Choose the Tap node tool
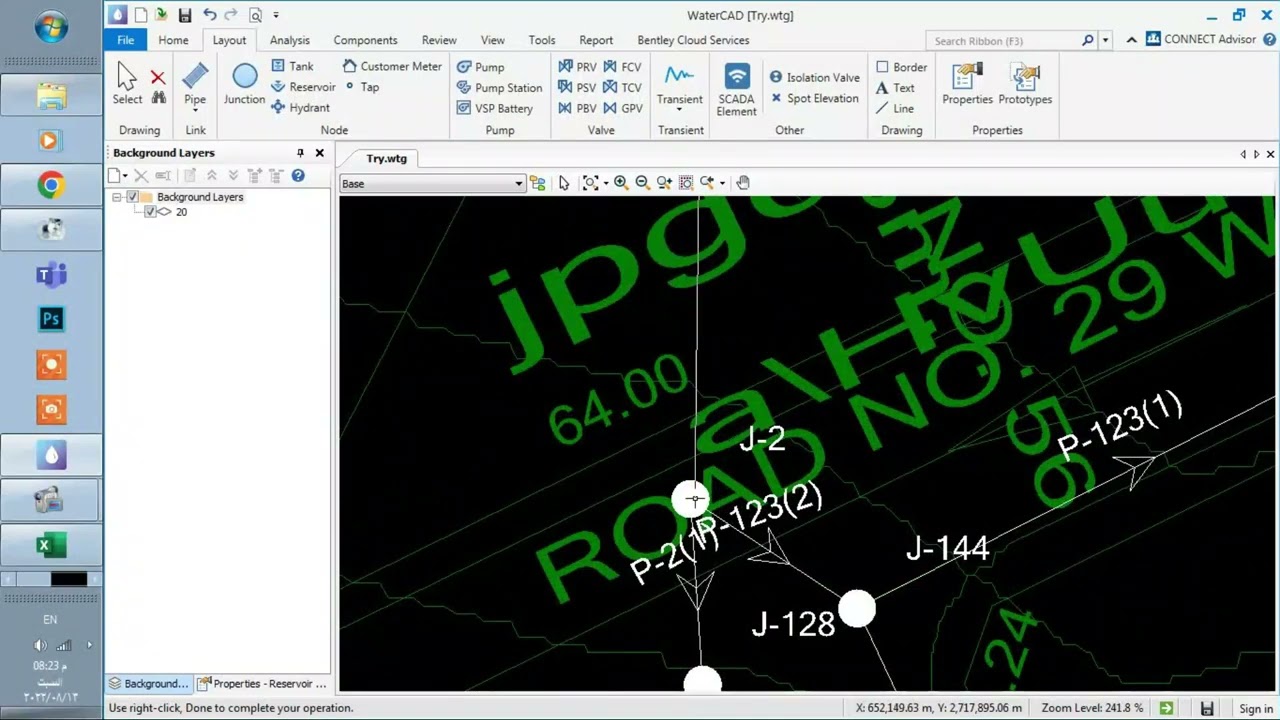The height and width of the screenshot is (720, 1280). (362, 87)
